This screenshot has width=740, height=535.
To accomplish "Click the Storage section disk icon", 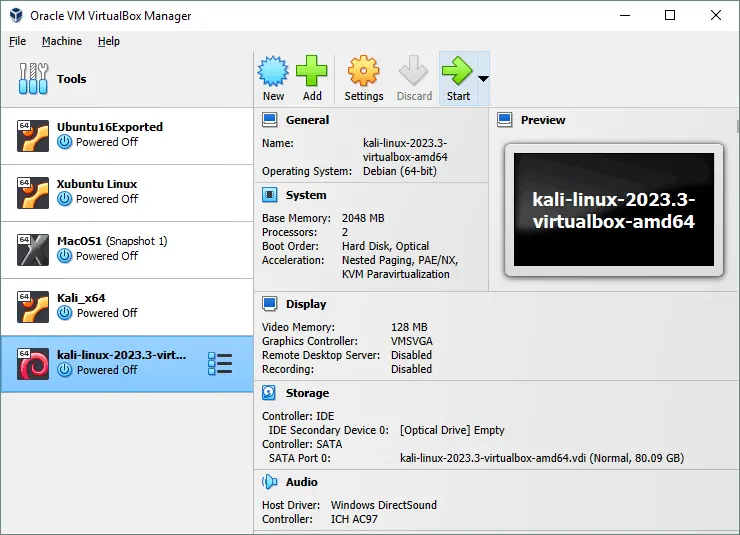I will pos(269,393).
